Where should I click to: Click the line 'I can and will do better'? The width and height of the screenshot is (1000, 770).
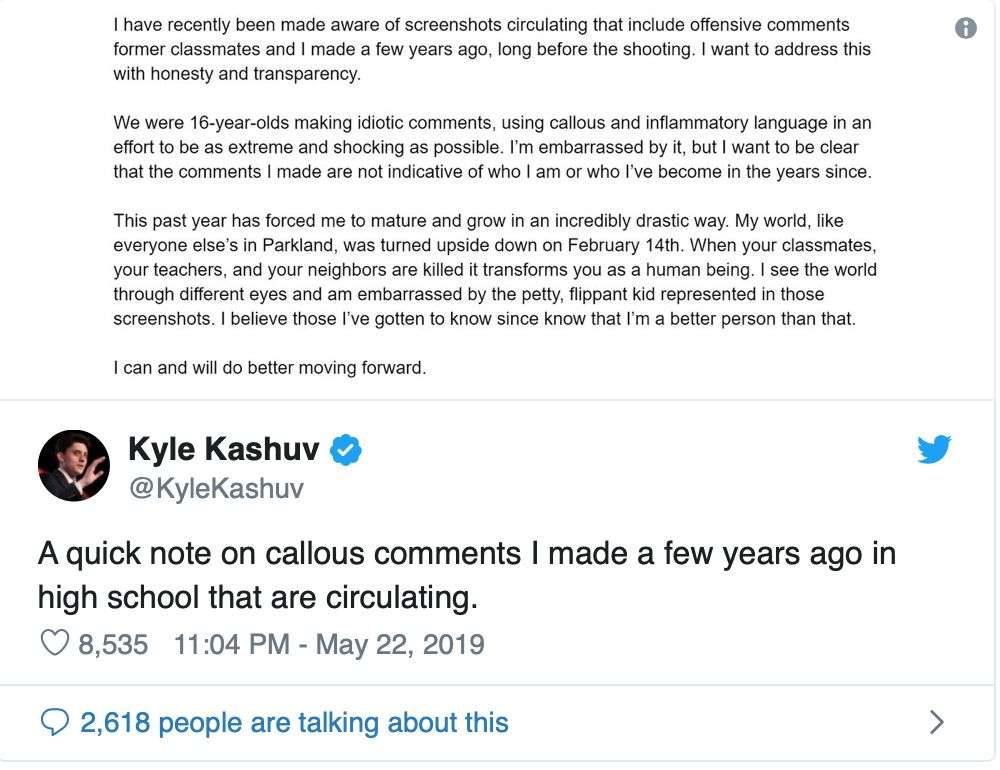269,368
